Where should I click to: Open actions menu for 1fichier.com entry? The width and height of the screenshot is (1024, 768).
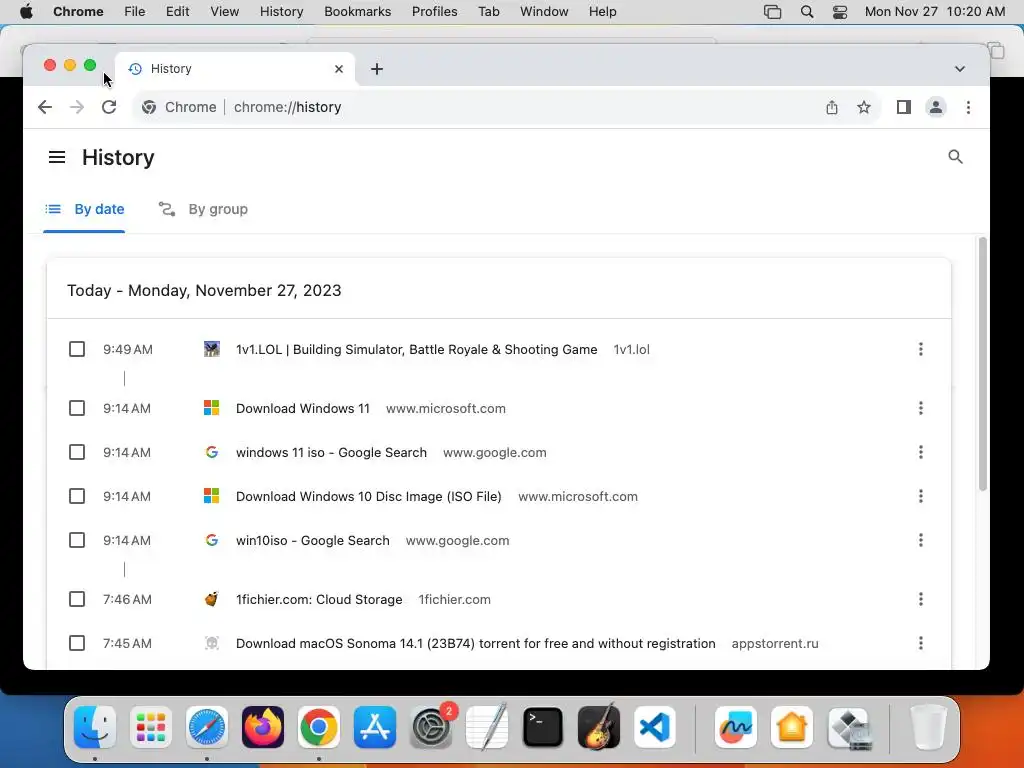pyautogui.click(x=921, y=599)
